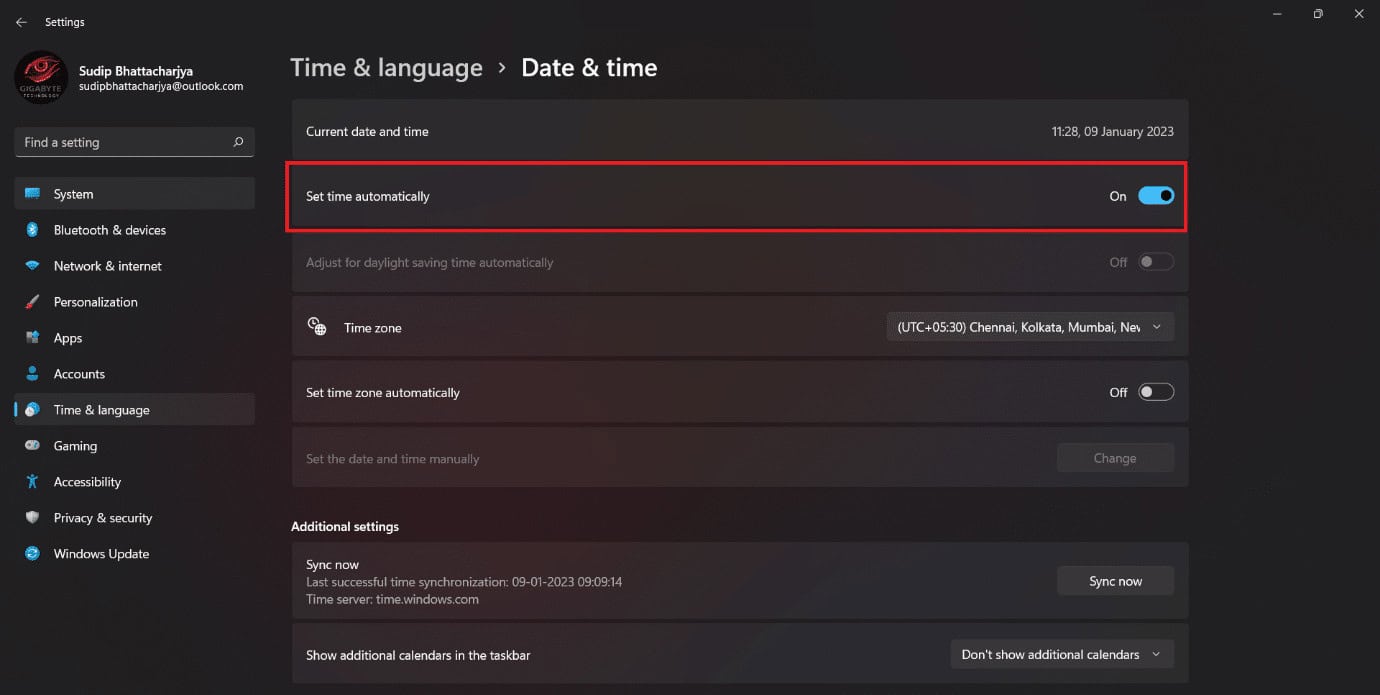Click the back arrow in title bar
Viewport: 1380px width, 695px height.
point(21,22)
